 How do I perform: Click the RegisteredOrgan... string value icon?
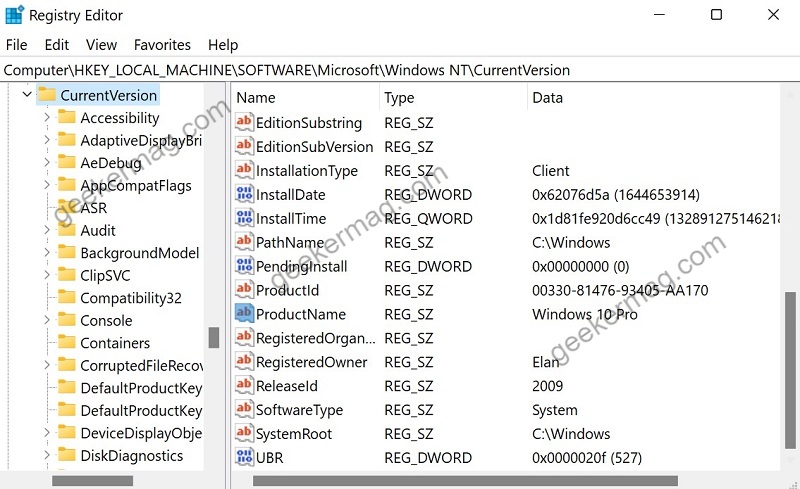pyautogui.click(x=244, y=337)
